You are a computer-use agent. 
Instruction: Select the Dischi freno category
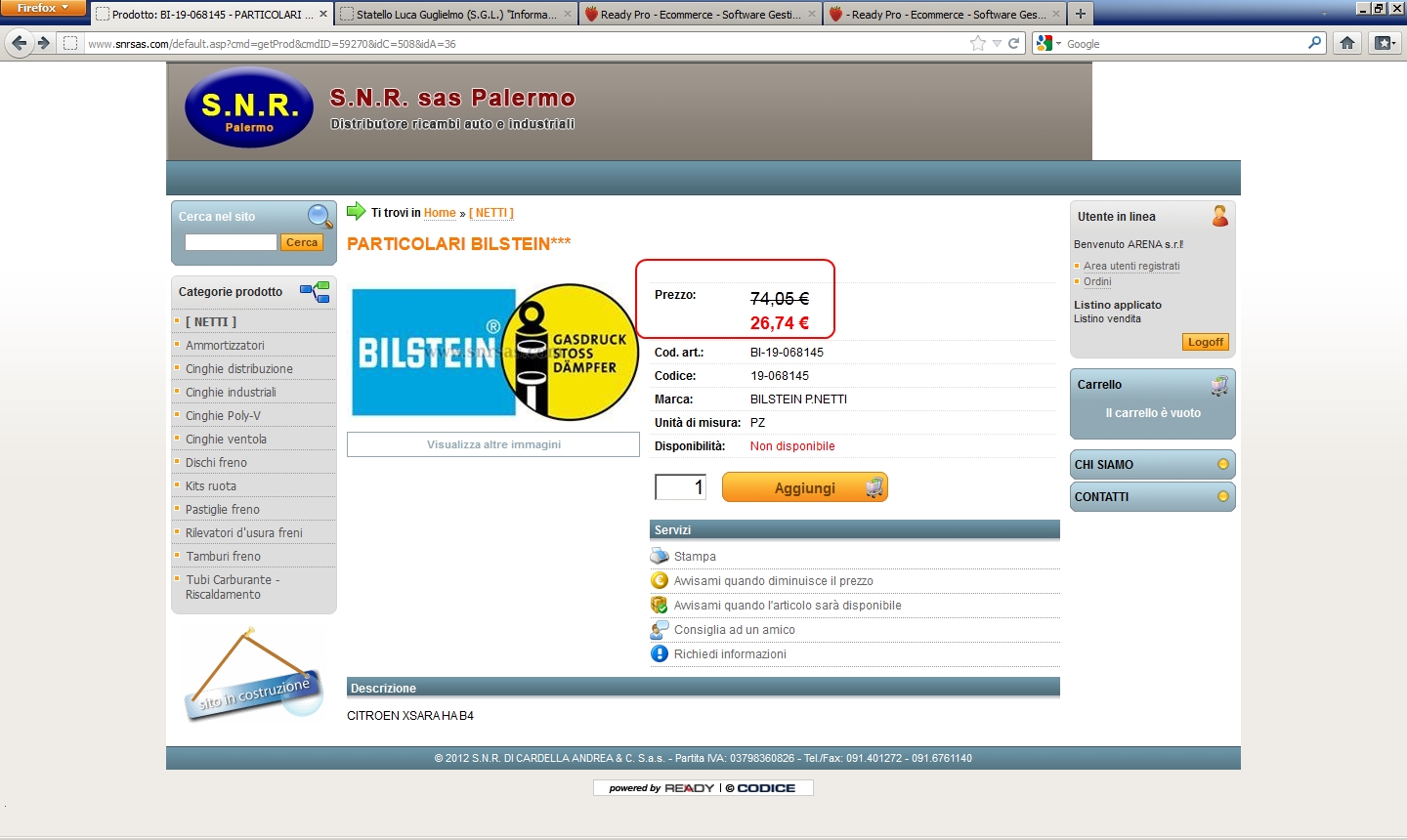(216, 462)
